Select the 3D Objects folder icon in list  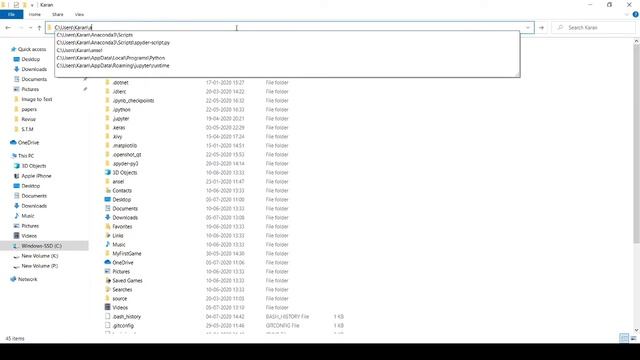click(x=108, y=172)
